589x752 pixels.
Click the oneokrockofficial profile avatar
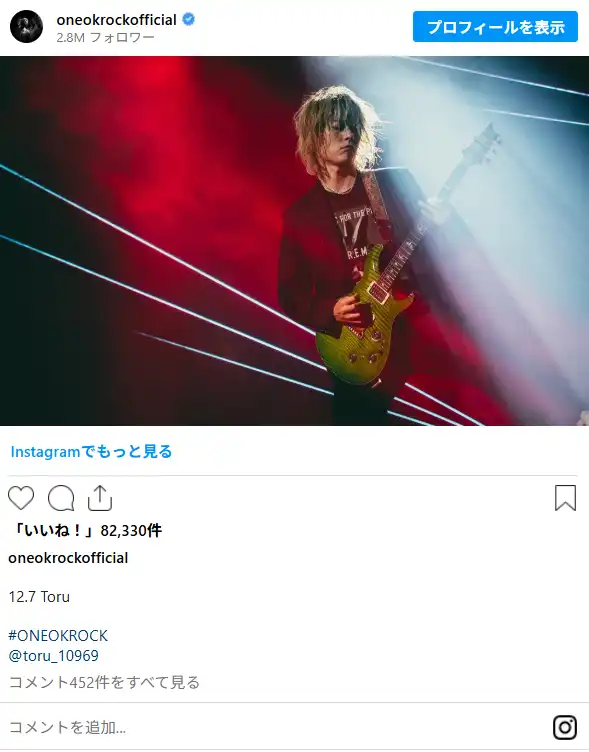coord(26,26)
